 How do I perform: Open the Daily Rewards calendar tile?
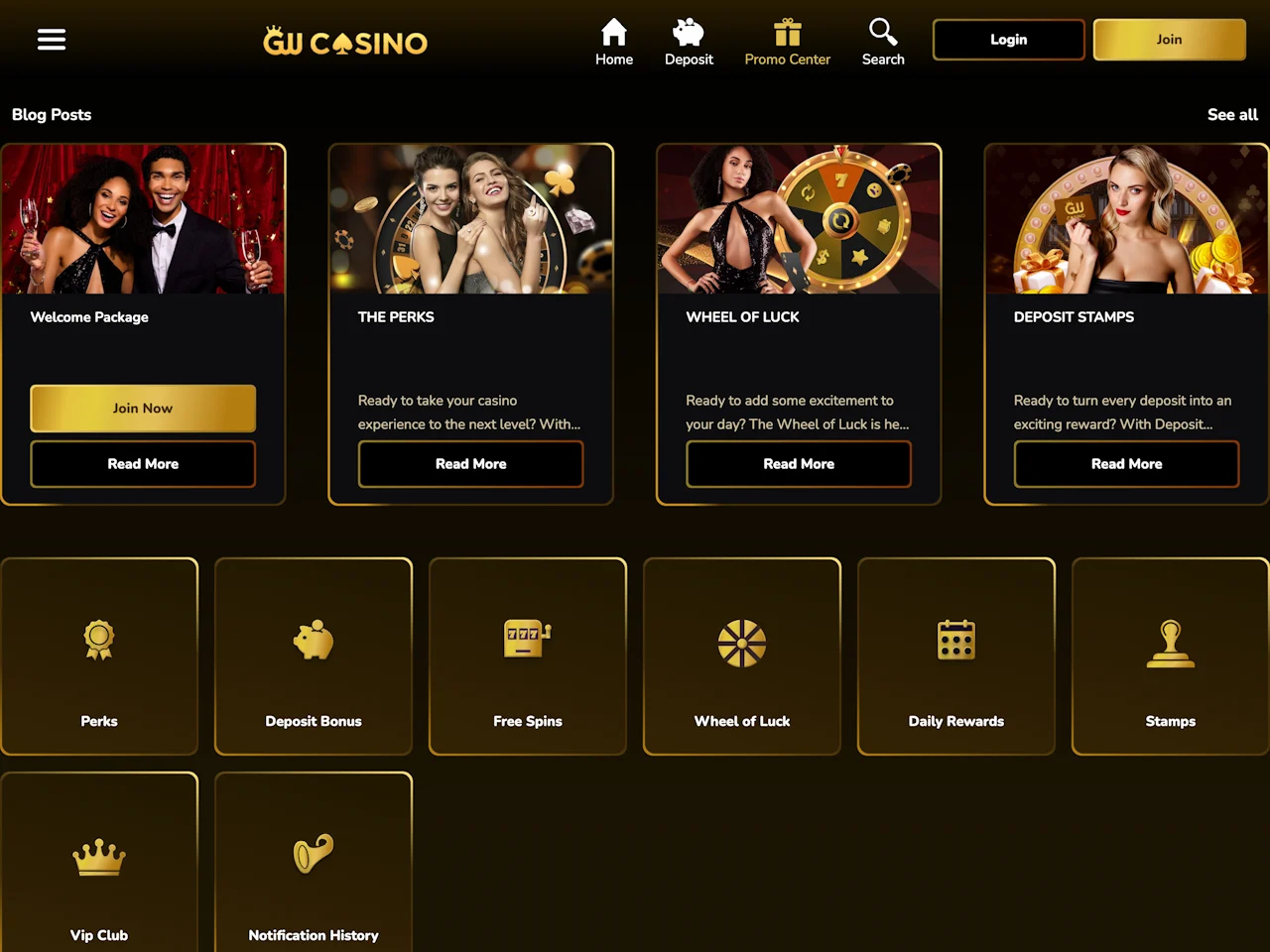956,656
